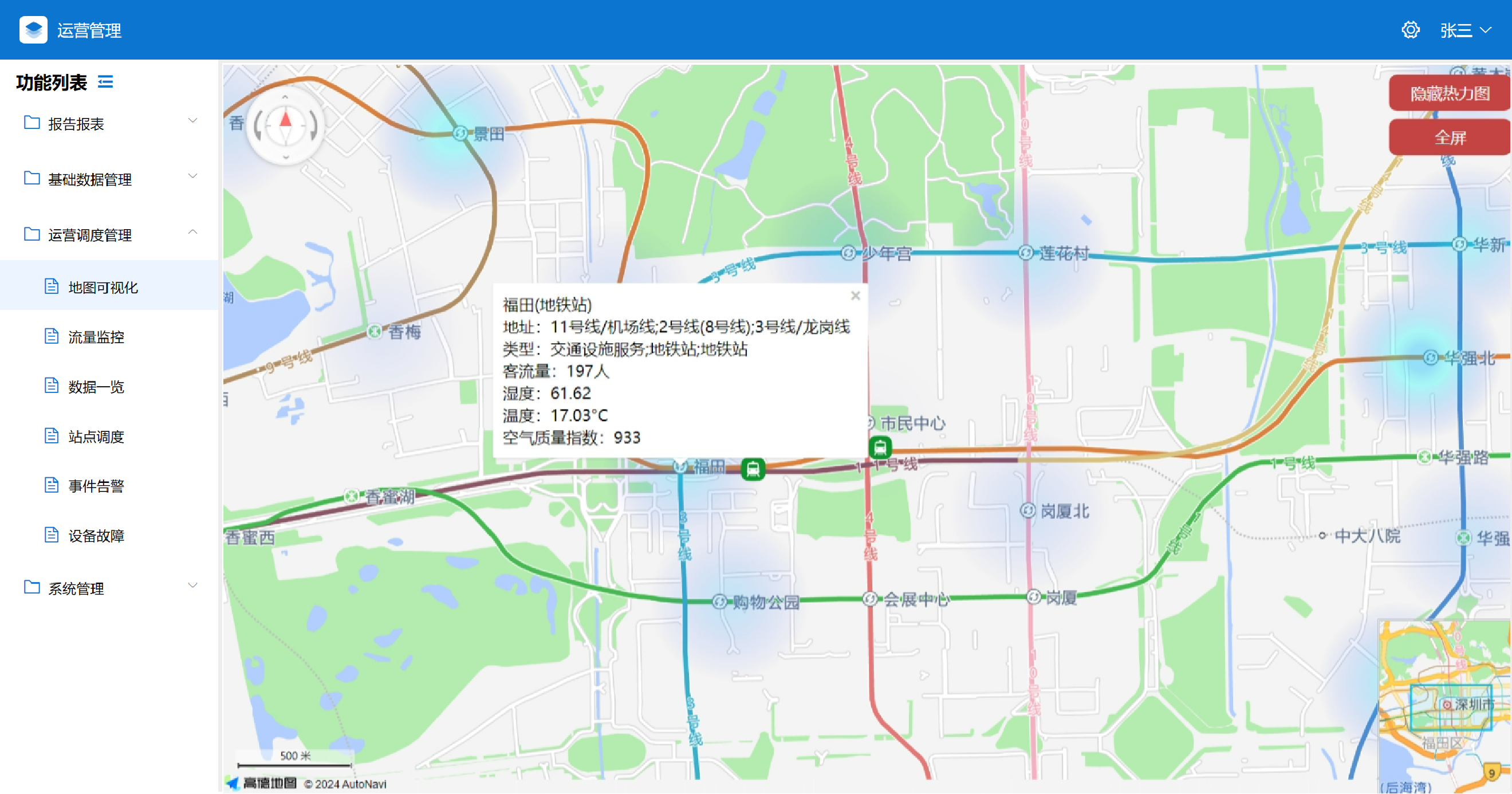This screenshot has height=794, width=1512.
Task: Tilt map down with compass bottom arrow
Action: tap(285, 157)
